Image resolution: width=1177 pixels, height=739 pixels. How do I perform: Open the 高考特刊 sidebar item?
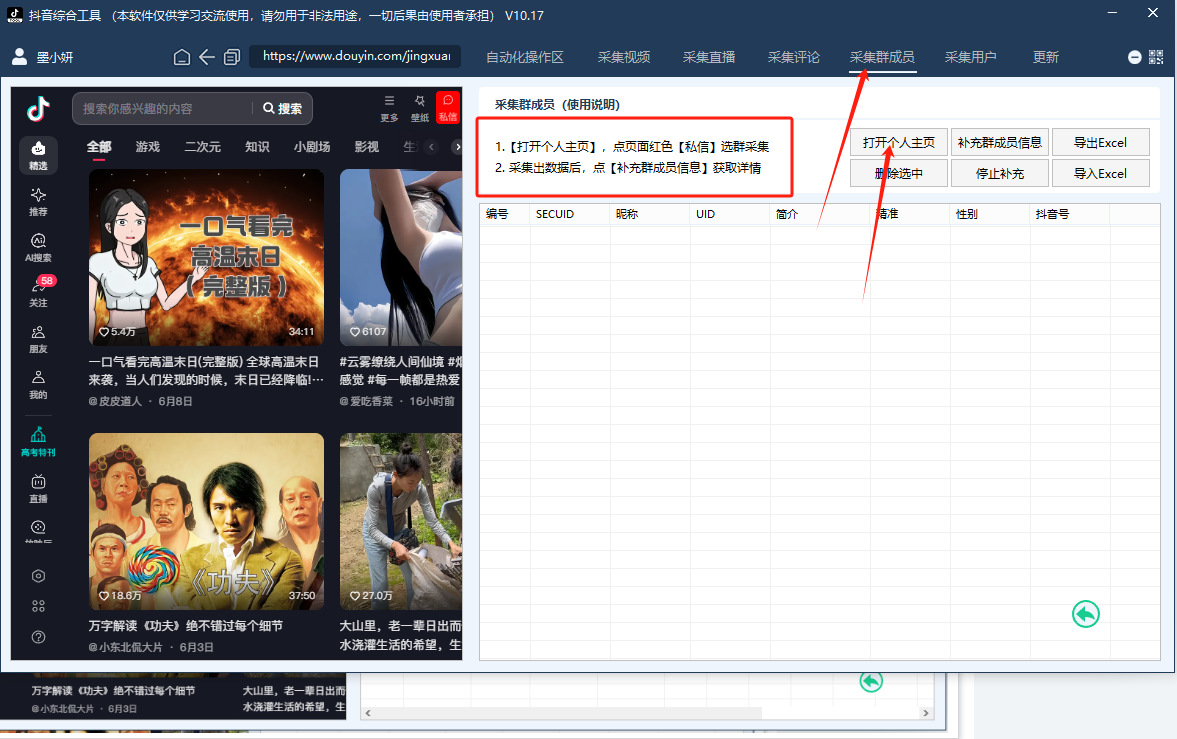tap(38, 442)
